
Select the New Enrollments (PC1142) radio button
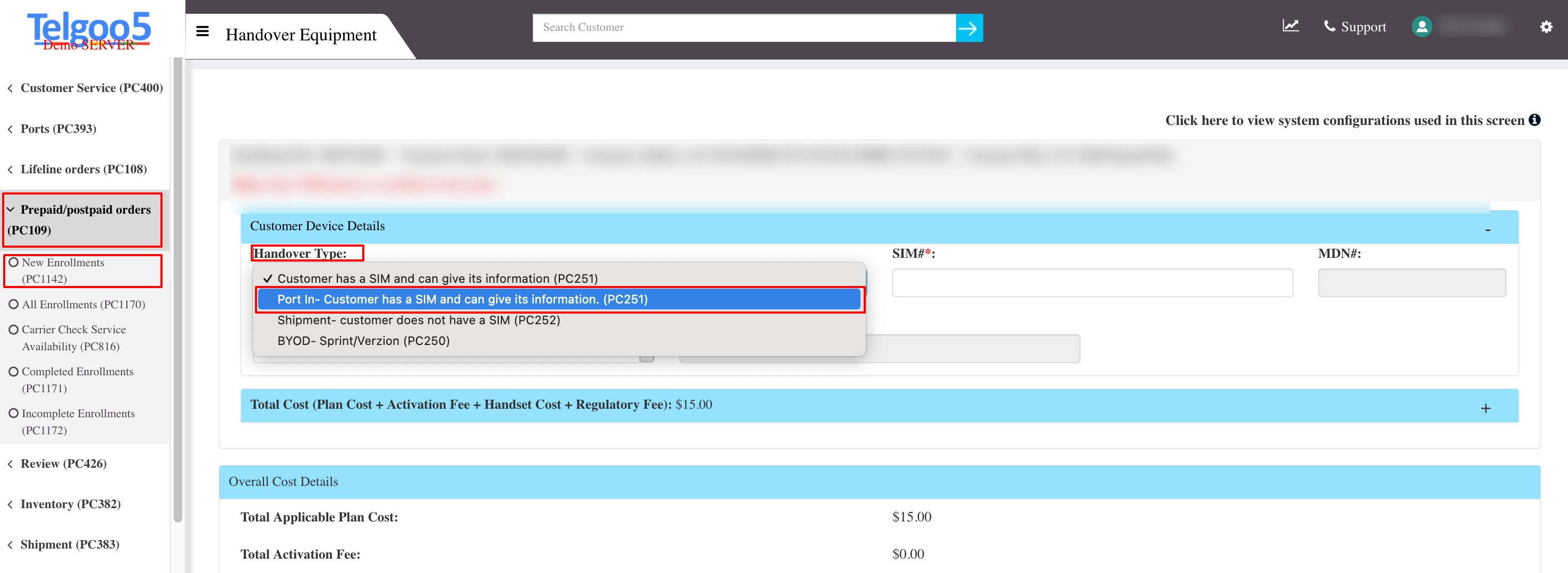(x=13, y=262)
